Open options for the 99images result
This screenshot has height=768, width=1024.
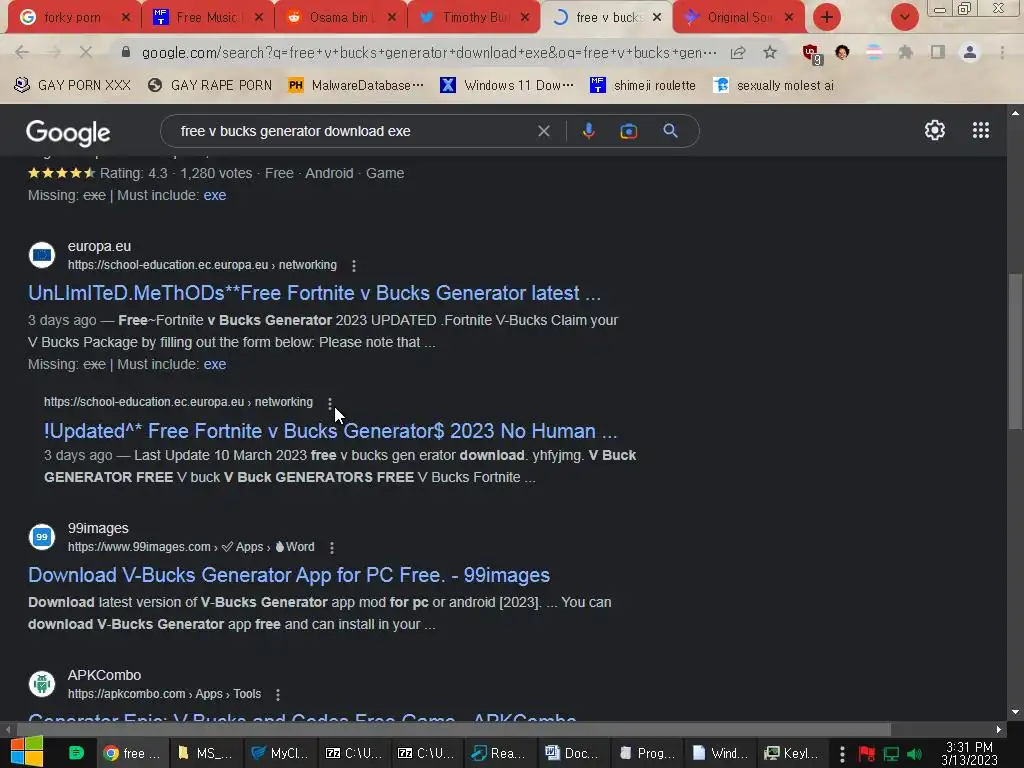click(332, 548)
